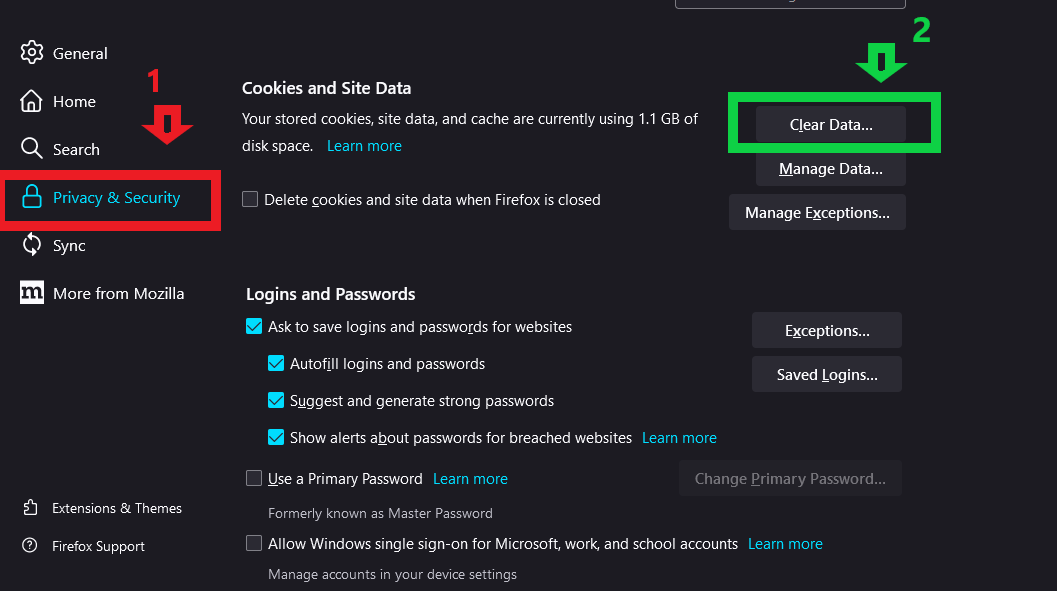This screenshot has height=591, width=1057.
Task: Enable Delete cookies when Firefox is closed
Action: point(250,199)
